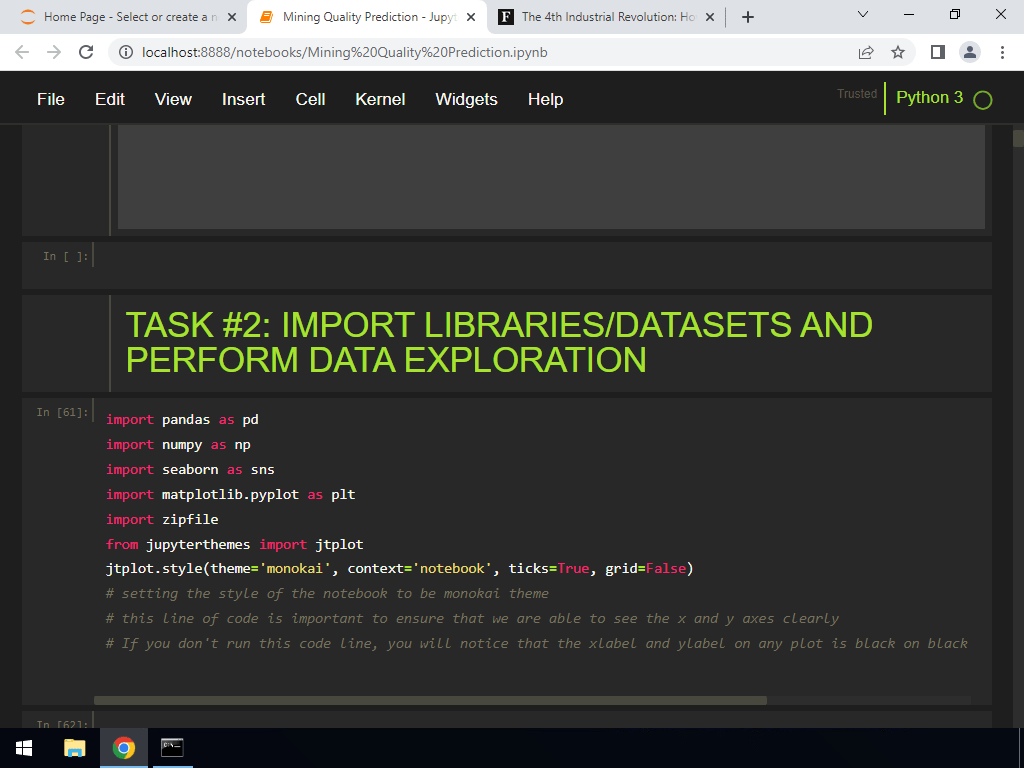Reload the Jupyter notebook page
Viewport: 1024px width, 768px height.
tap(86, 52)
